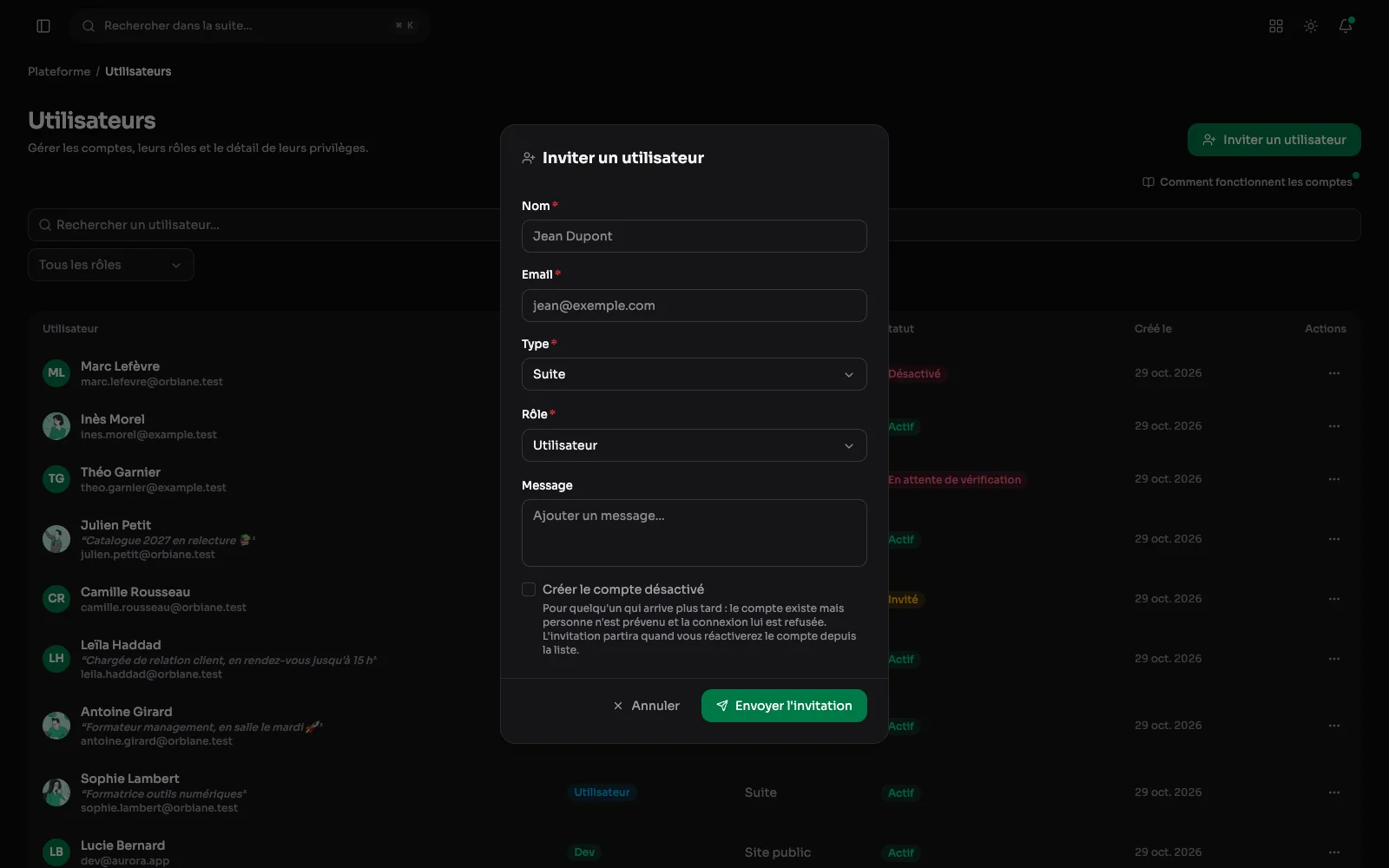Screen dimensions: 1389x868
Task: Open actions menu for Camille Rousseau
Action: click(1334, 599)
